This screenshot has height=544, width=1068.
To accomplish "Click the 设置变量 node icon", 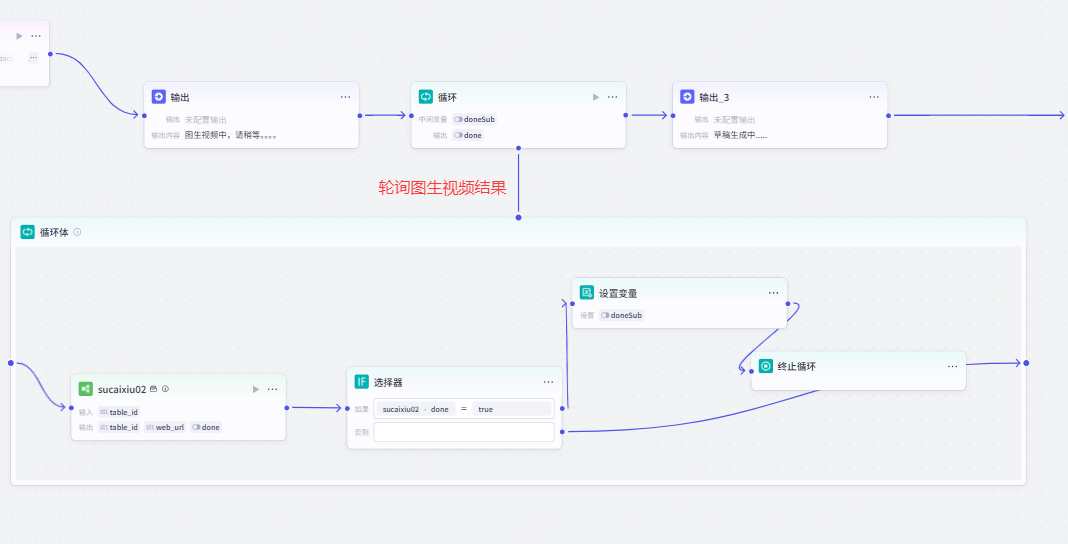I will coord(586,293).
